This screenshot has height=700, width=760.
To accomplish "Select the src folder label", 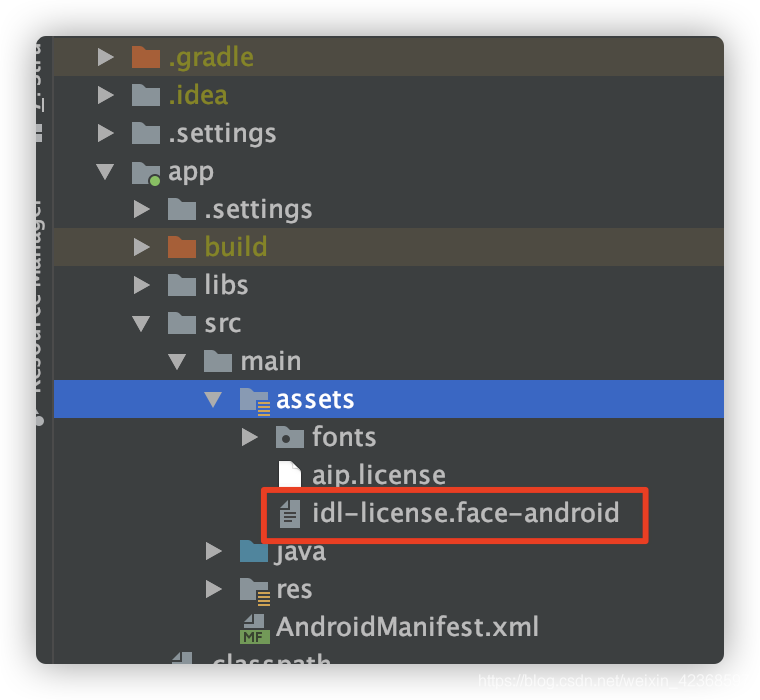I will click(x=222, y=323).
